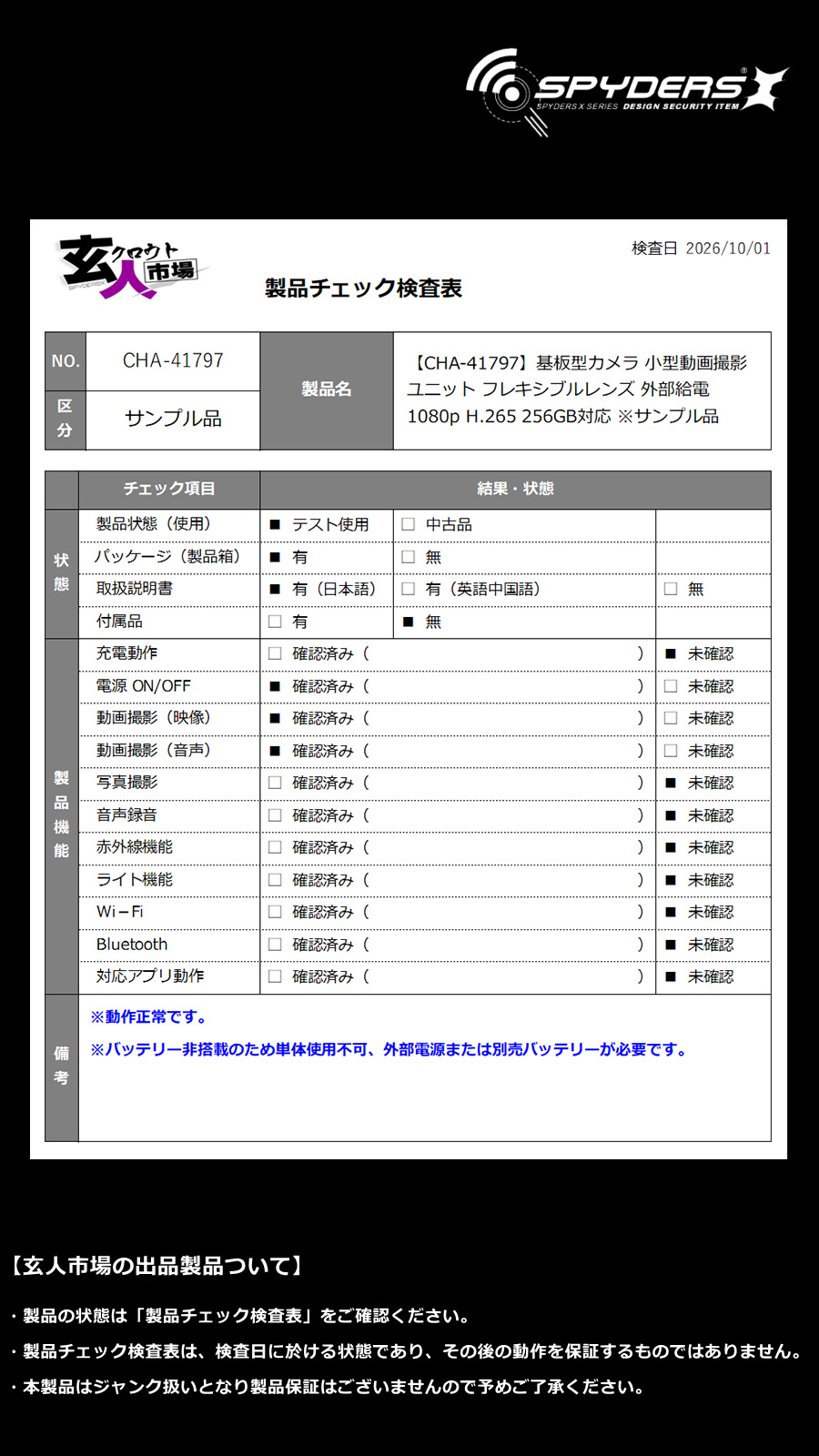This screenshot has height=1456, width=819.
Task: Click the ※動作正常です。 remark
Action: click(150, 1017)
